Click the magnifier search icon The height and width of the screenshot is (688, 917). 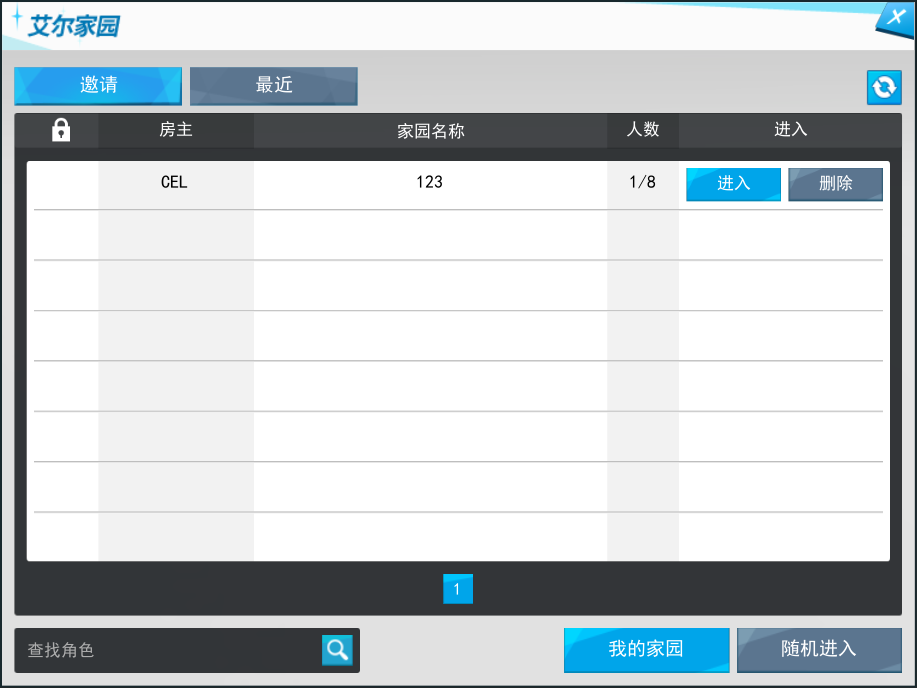click(338, 650)
